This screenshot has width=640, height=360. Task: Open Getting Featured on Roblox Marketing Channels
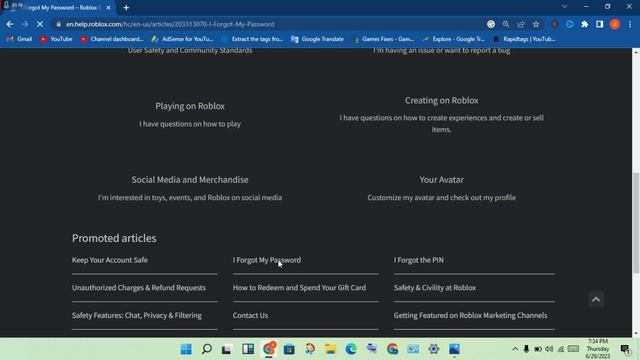[x=470, y=316]
